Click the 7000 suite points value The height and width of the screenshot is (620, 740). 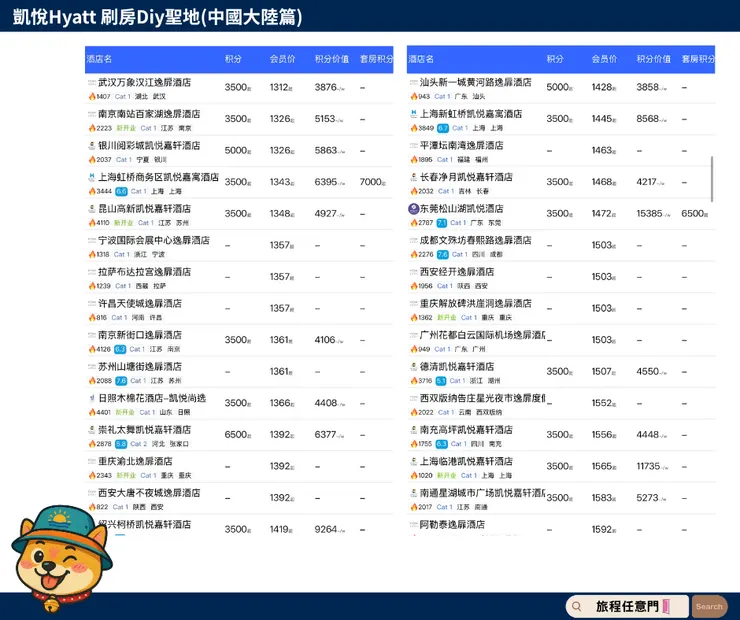click(x=372, y=182)
